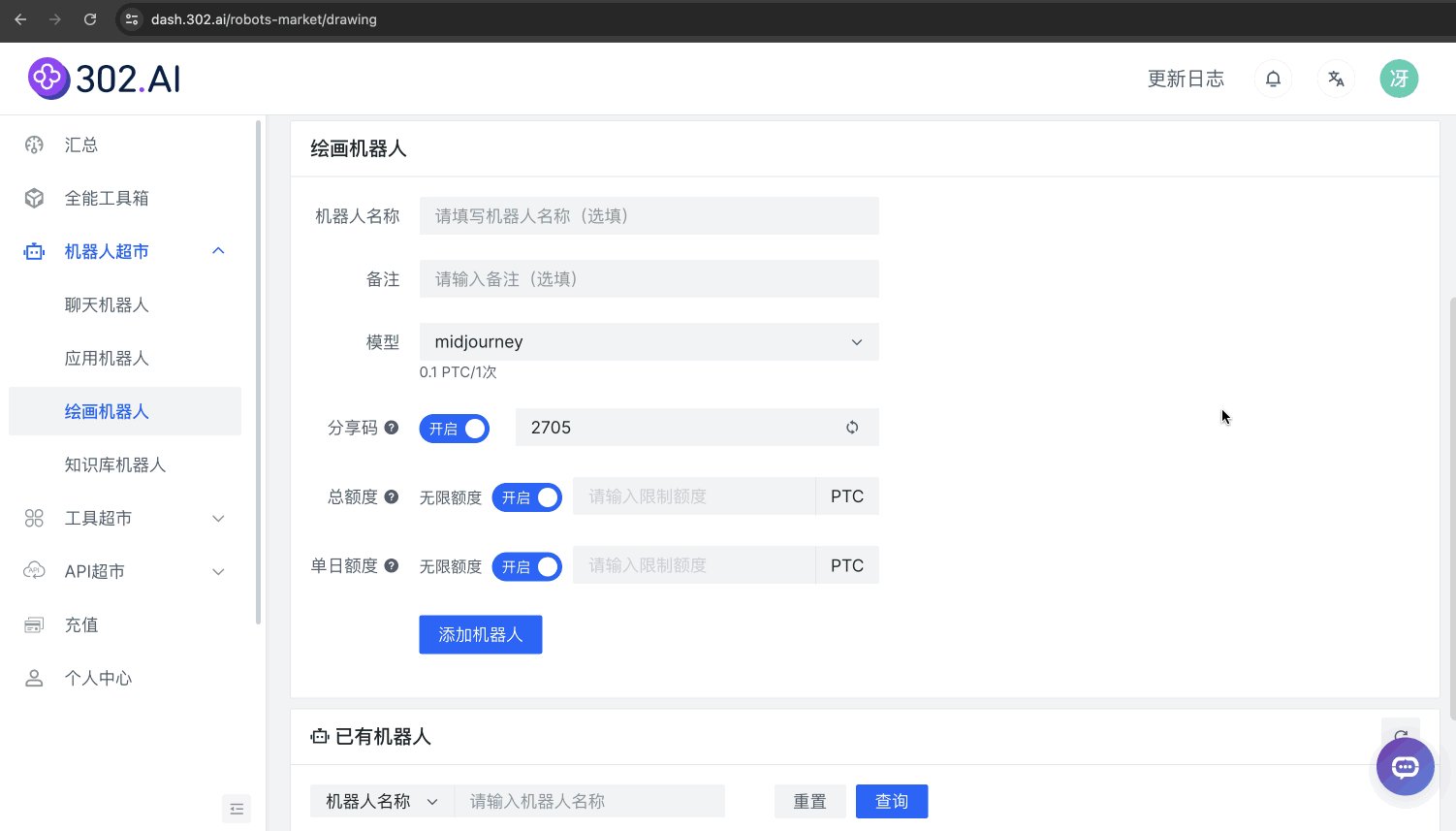Open site info icon in address bar
The width and height of the screenshot is (1456, 831).
[x=133, y=19]
